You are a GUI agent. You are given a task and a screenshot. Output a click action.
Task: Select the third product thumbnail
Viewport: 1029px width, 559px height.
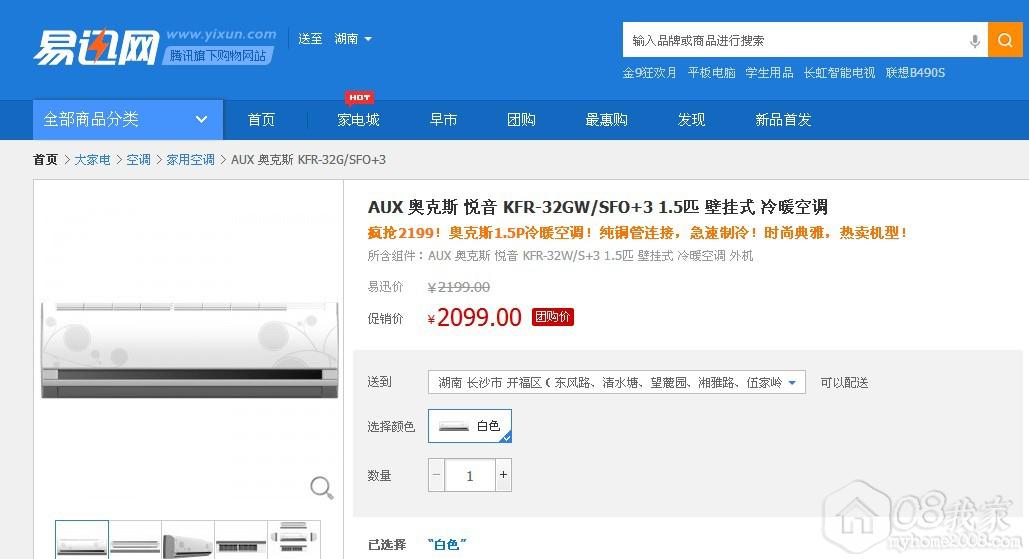click(187, 540)
